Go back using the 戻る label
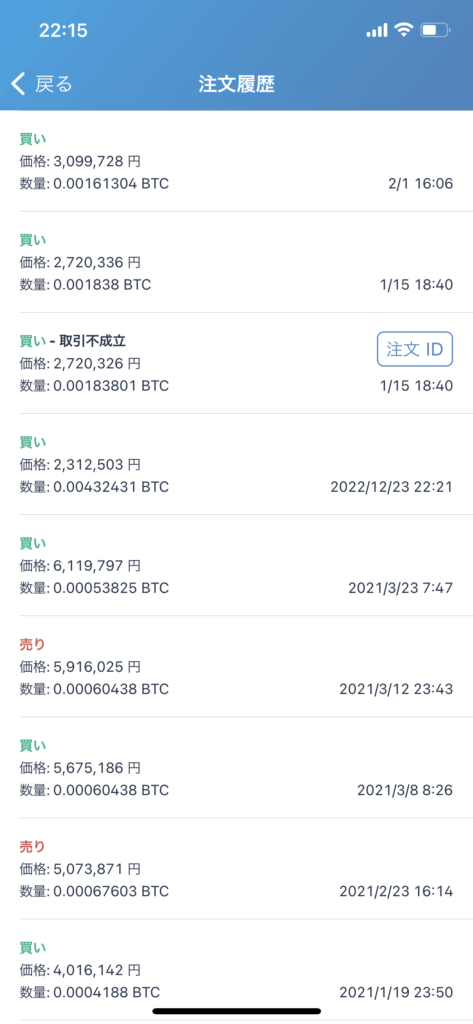Viewport: 473px width, 1024px height. (x=53, y=84)
